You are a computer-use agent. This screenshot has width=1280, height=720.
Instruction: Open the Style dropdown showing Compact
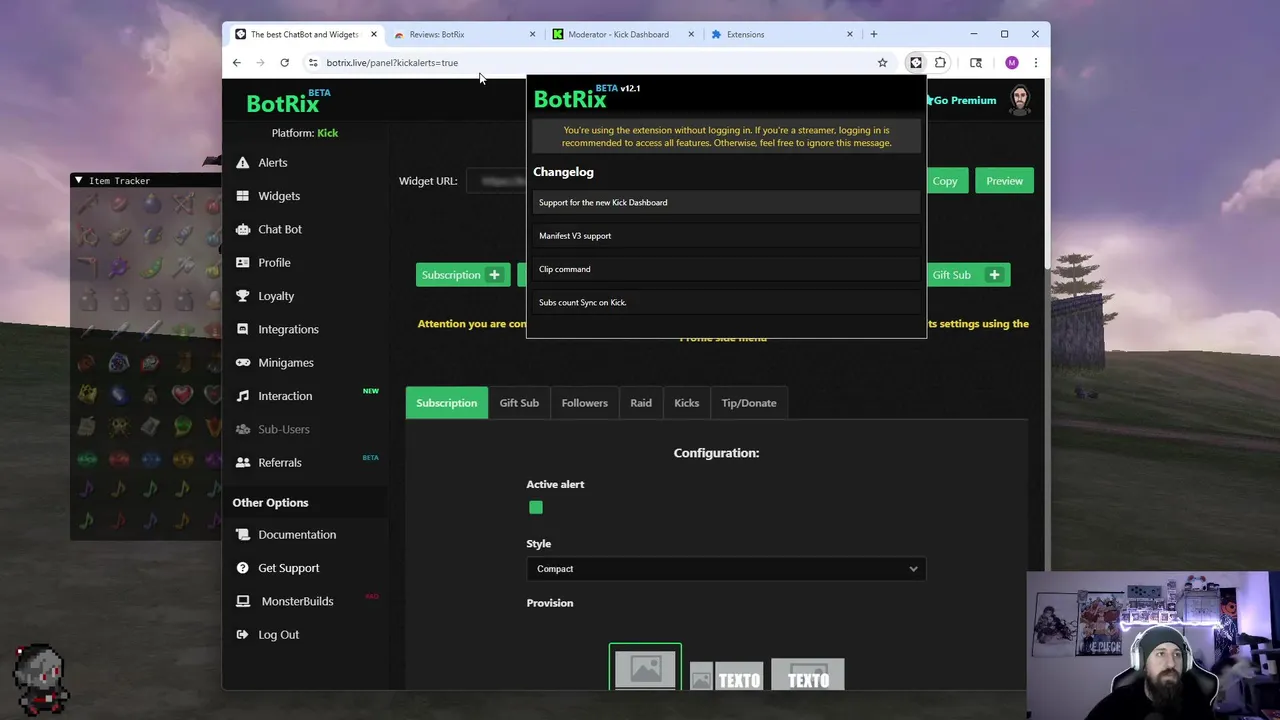[726, 569]
